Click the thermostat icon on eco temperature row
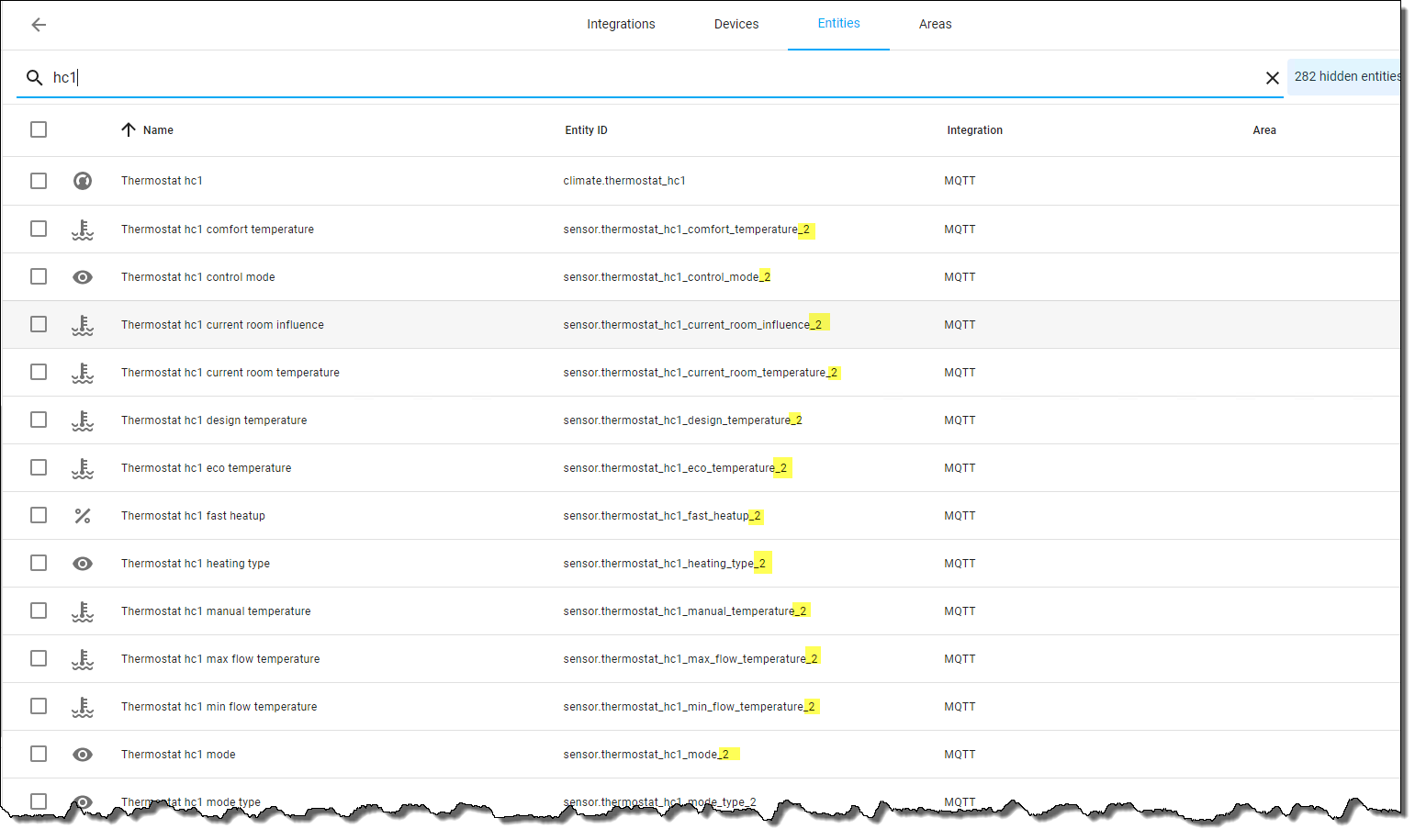 (83, 467)
